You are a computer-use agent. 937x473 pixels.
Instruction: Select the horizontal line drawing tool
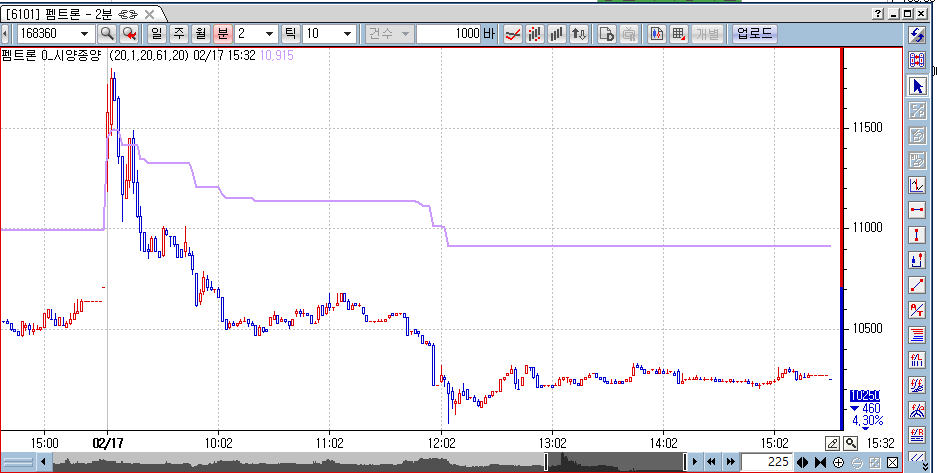tap(917, 210)
